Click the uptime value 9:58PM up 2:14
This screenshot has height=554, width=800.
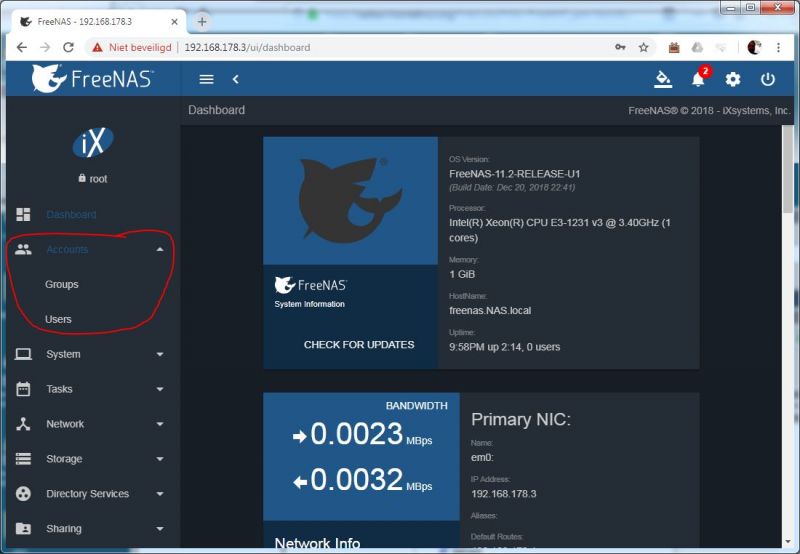pos(504,347)
